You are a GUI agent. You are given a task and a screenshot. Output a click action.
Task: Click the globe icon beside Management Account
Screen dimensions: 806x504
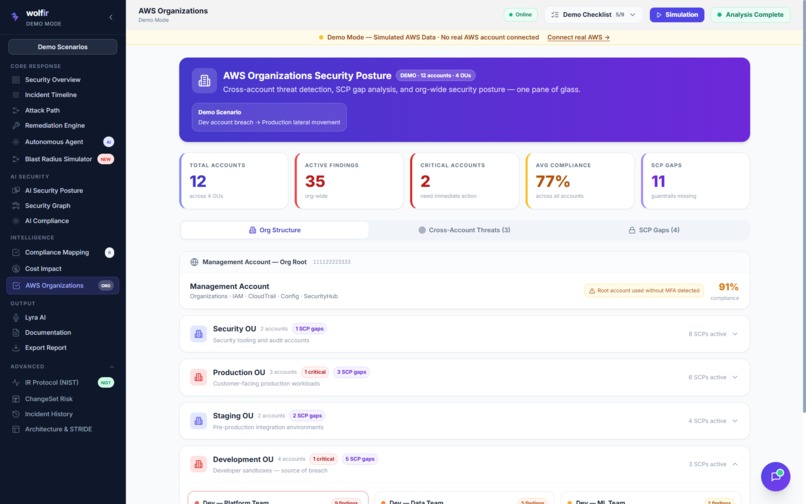[x=194, y=262]
